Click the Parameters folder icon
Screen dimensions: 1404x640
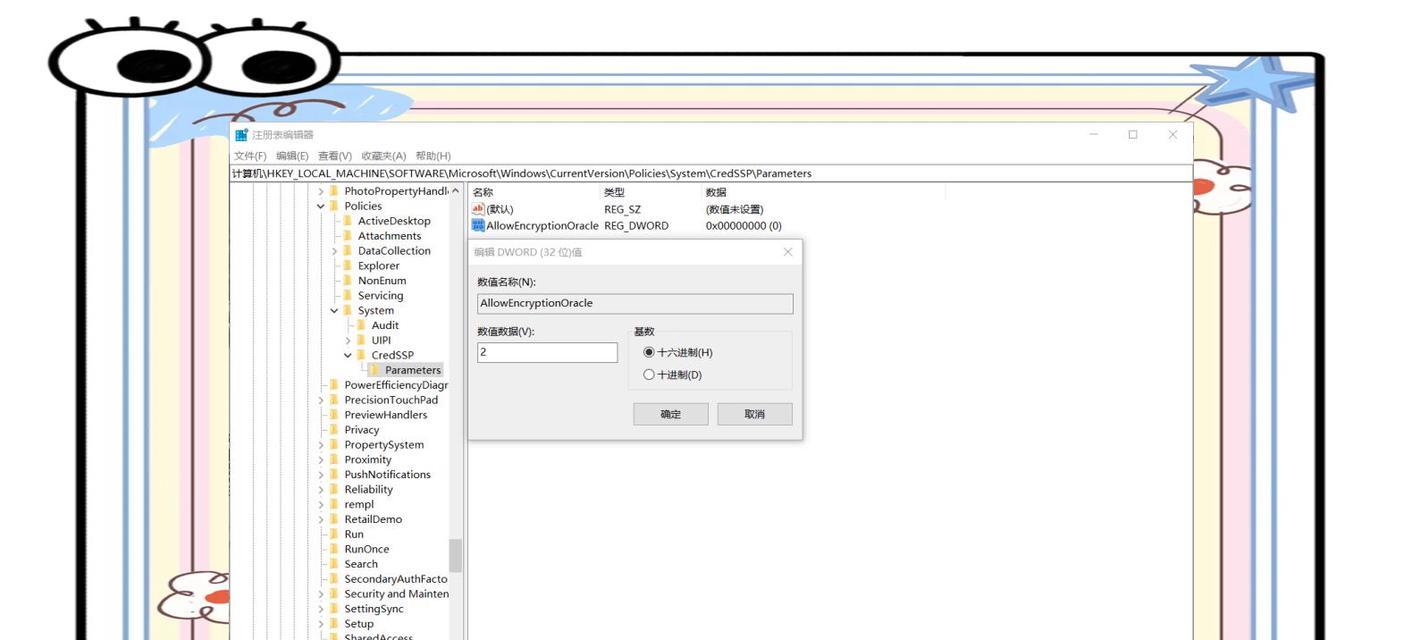[x=375, y=370]
